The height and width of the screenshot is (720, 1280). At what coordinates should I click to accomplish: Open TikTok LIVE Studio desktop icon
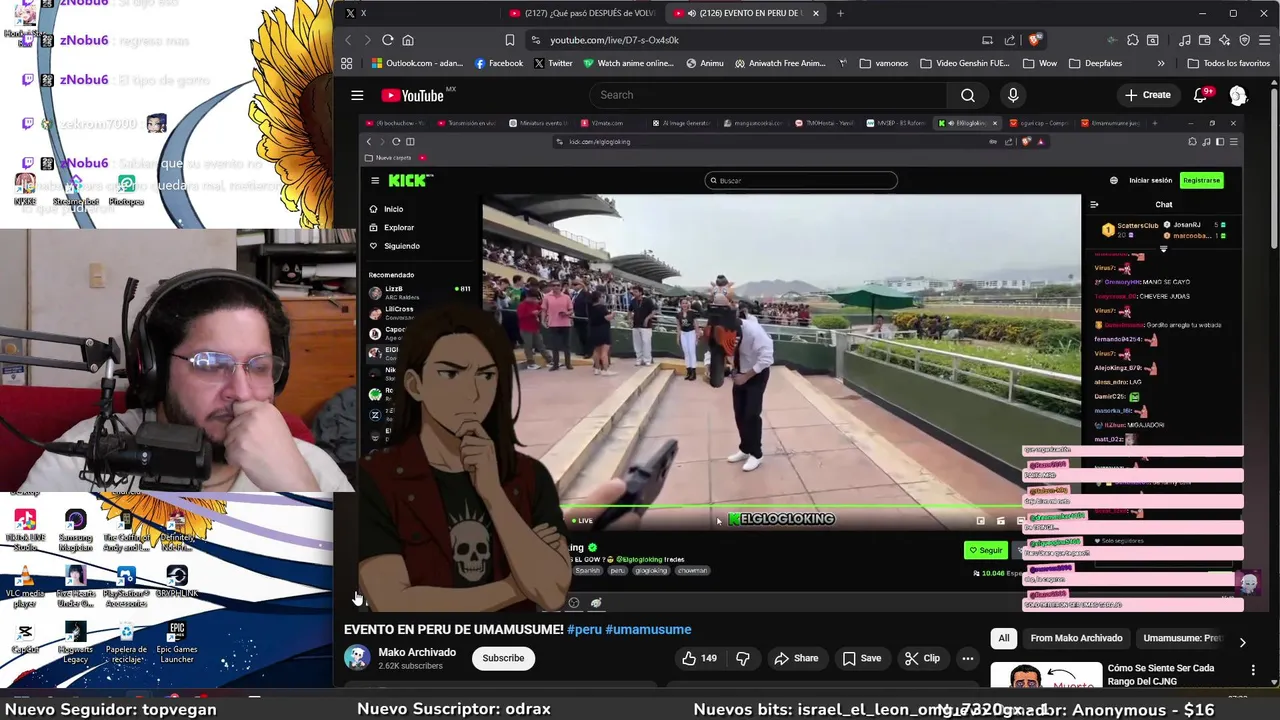tap(25, 530)
